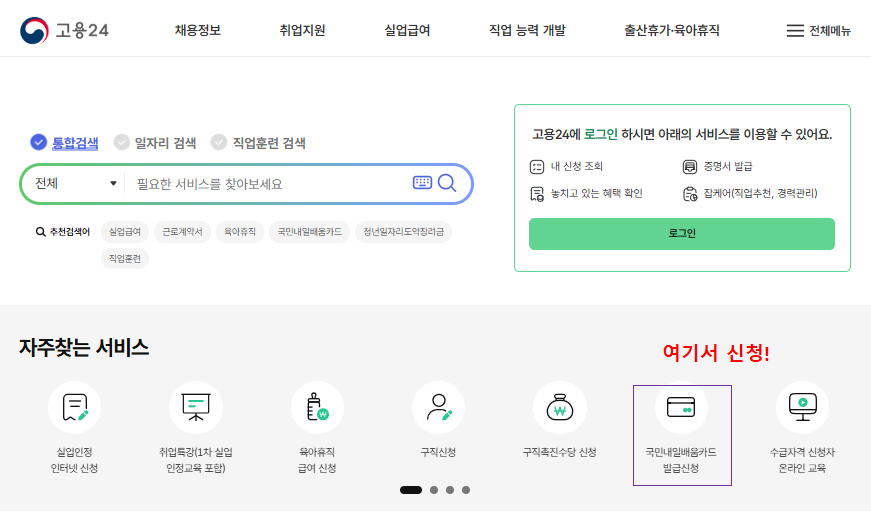Click the green 로그인 button
871x527 pixels.
(682, 234)
